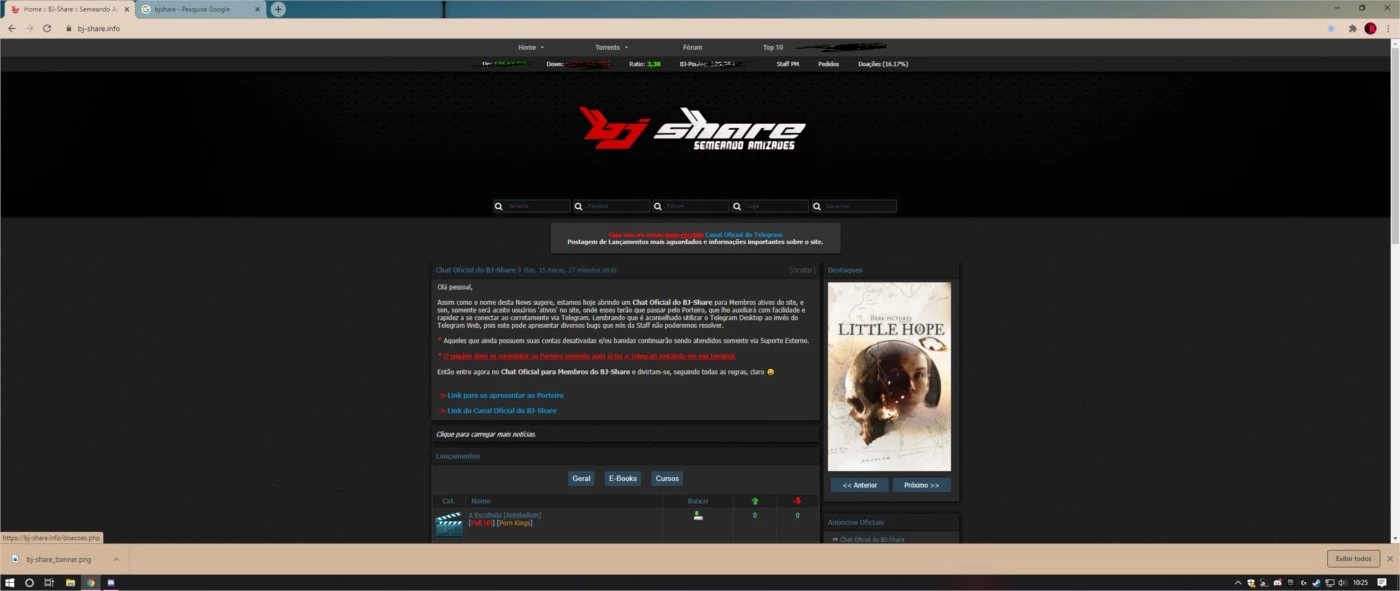Open the Doações (16.17%) link

coord(883,64)
